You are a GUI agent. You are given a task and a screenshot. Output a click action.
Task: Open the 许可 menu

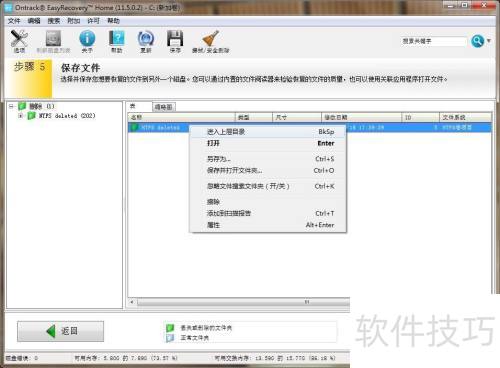click(93, 21)
